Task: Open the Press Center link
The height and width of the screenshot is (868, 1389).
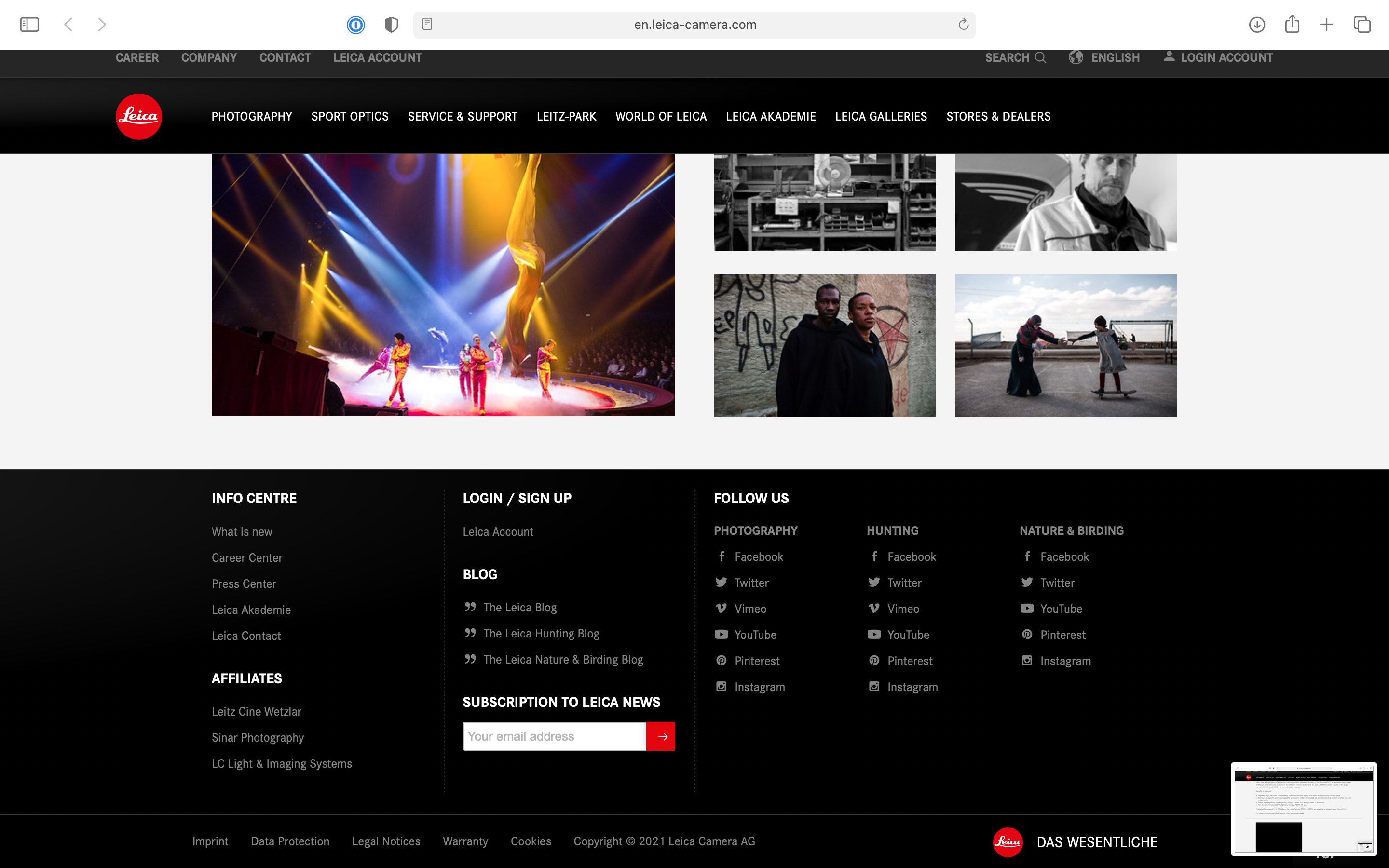Action: (x=244, y=584)
